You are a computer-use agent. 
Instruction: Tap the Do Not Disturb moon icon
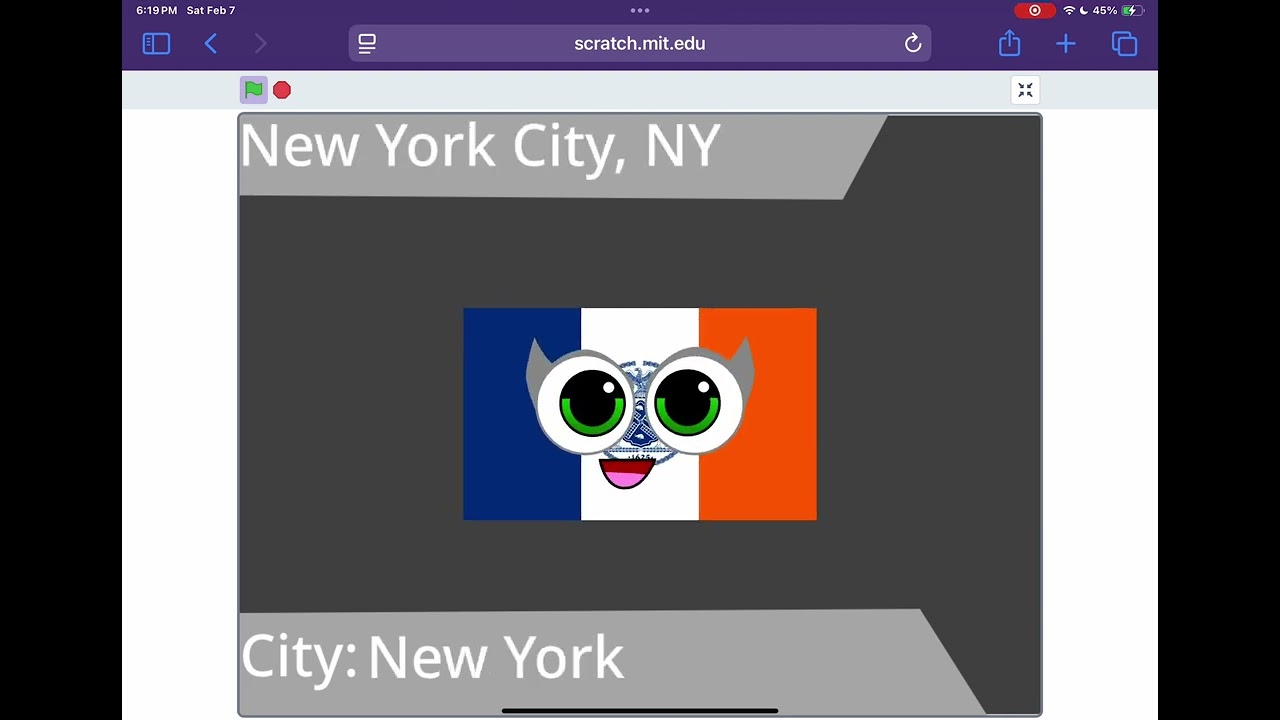coord(1084,11)
